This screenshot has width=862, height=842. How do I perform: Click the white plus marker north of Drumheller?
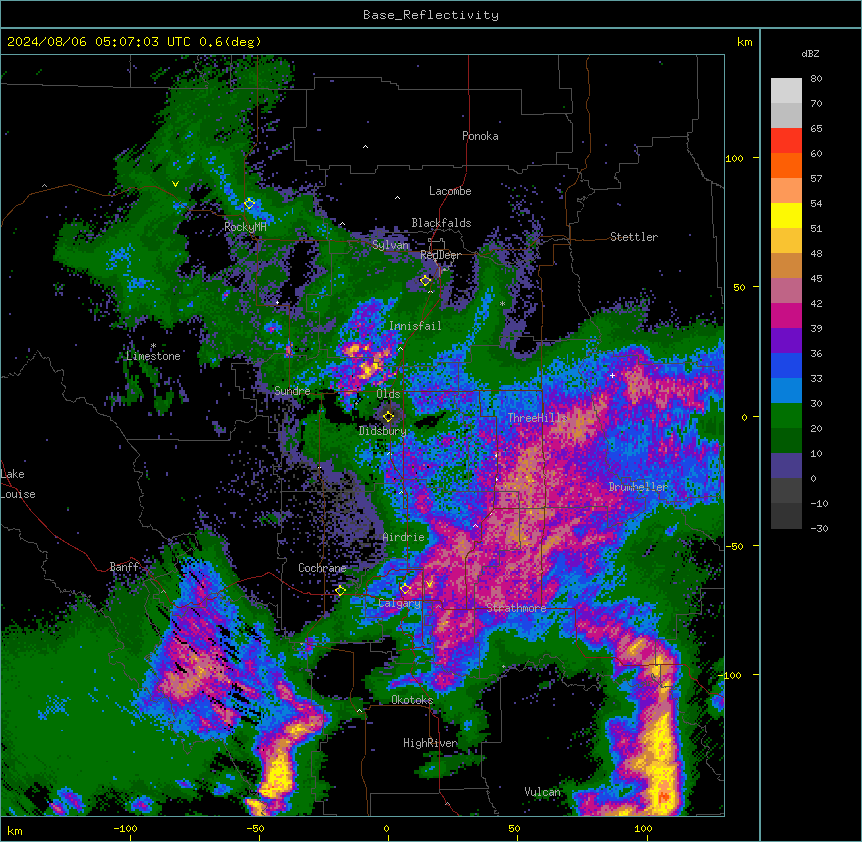[612, 375]
